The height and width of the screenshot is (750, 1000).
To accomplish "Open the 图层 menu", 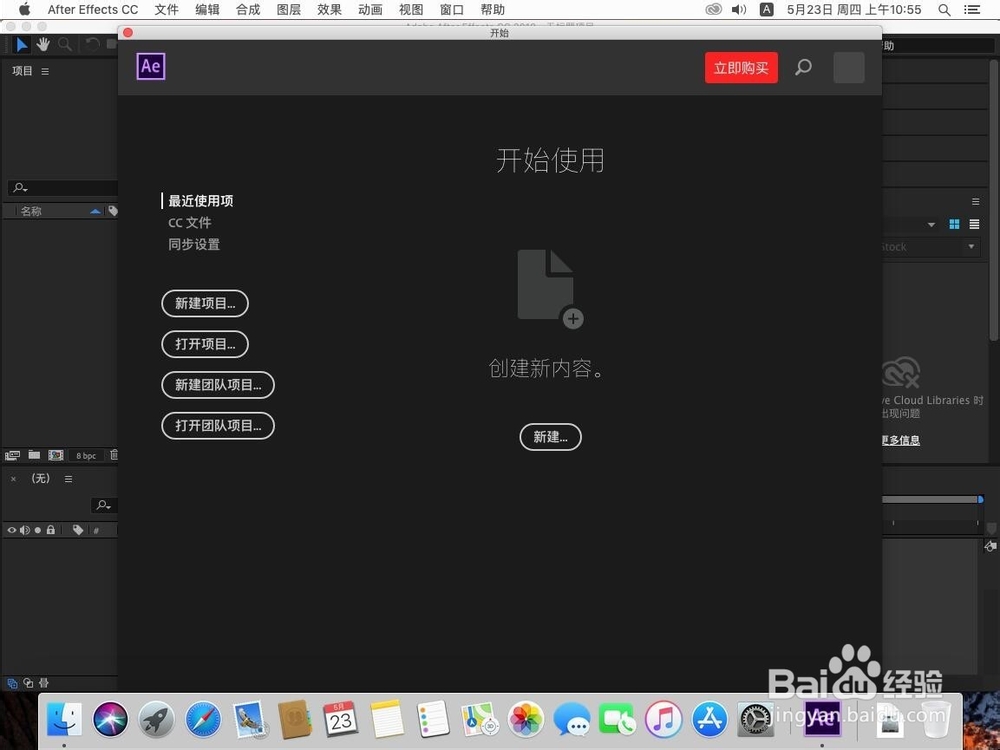I will click(289, 10).
